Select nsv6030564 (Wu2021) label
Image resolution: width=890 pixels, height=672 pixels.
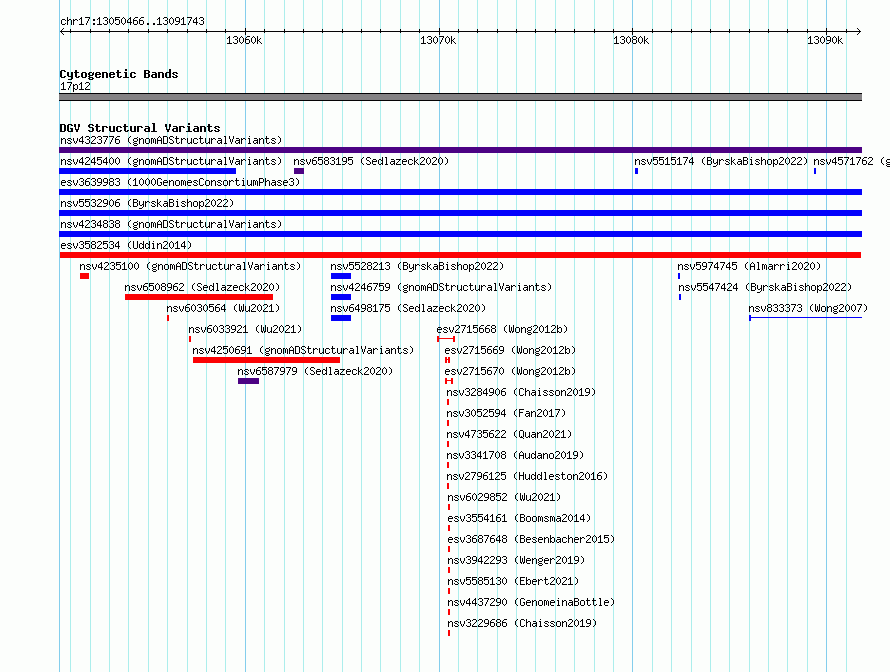pyautogui.click(x=223, y=308)
